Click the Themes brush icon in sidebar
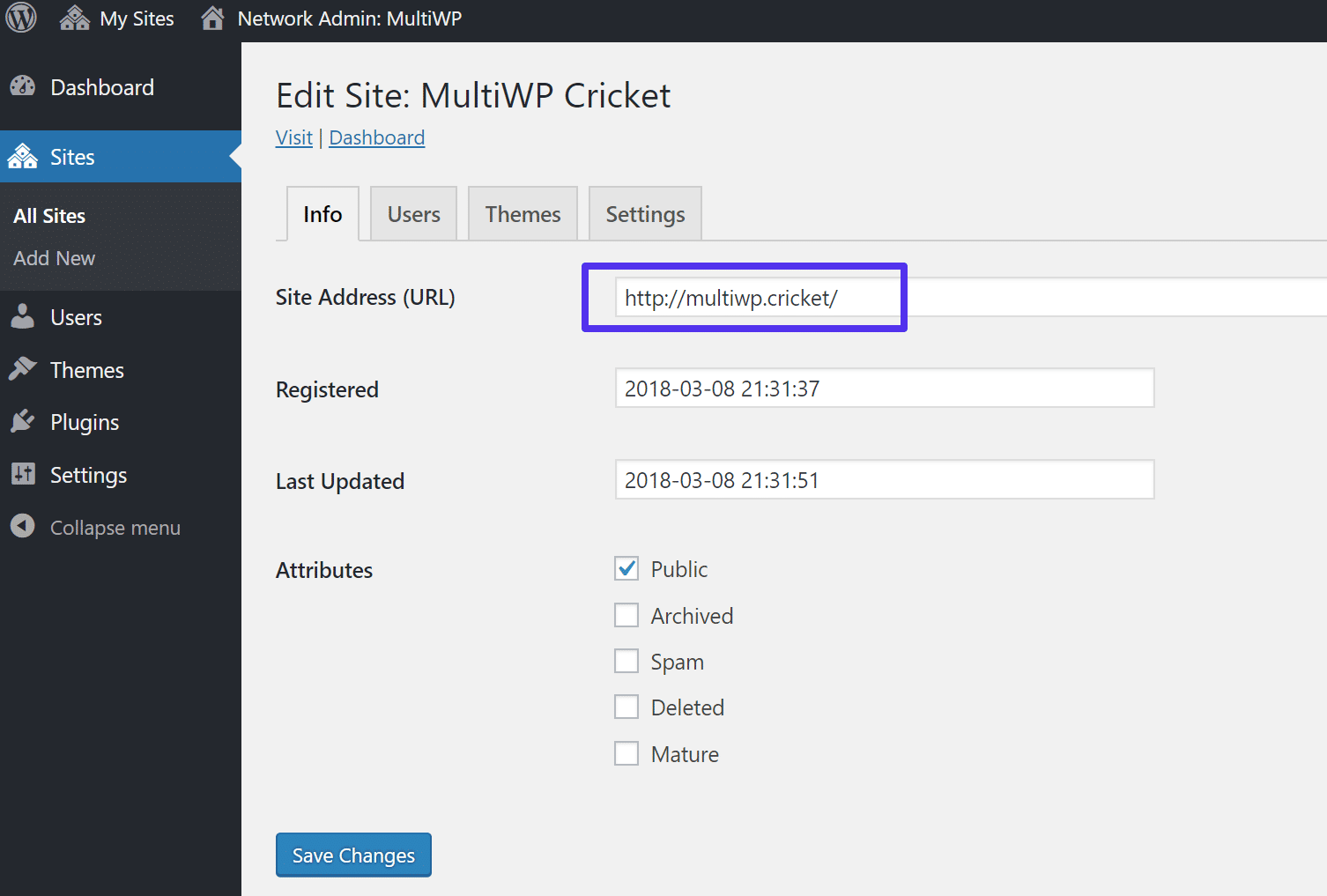Screen dimensions: 1327x896 [23, 369]
